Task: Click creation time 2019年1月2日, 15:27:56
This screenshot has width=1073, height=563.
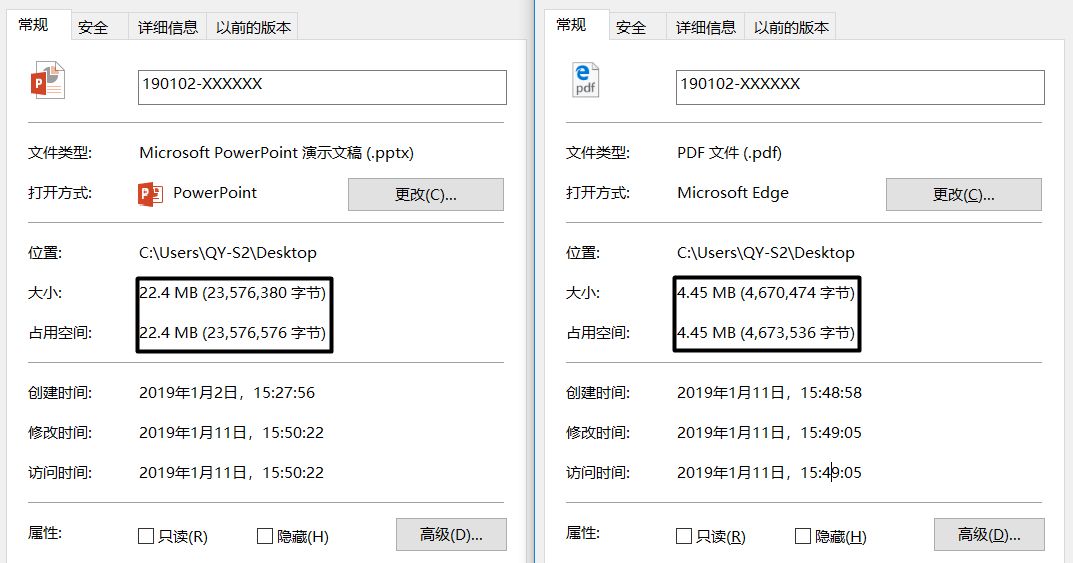Action: tap(227, 393)
